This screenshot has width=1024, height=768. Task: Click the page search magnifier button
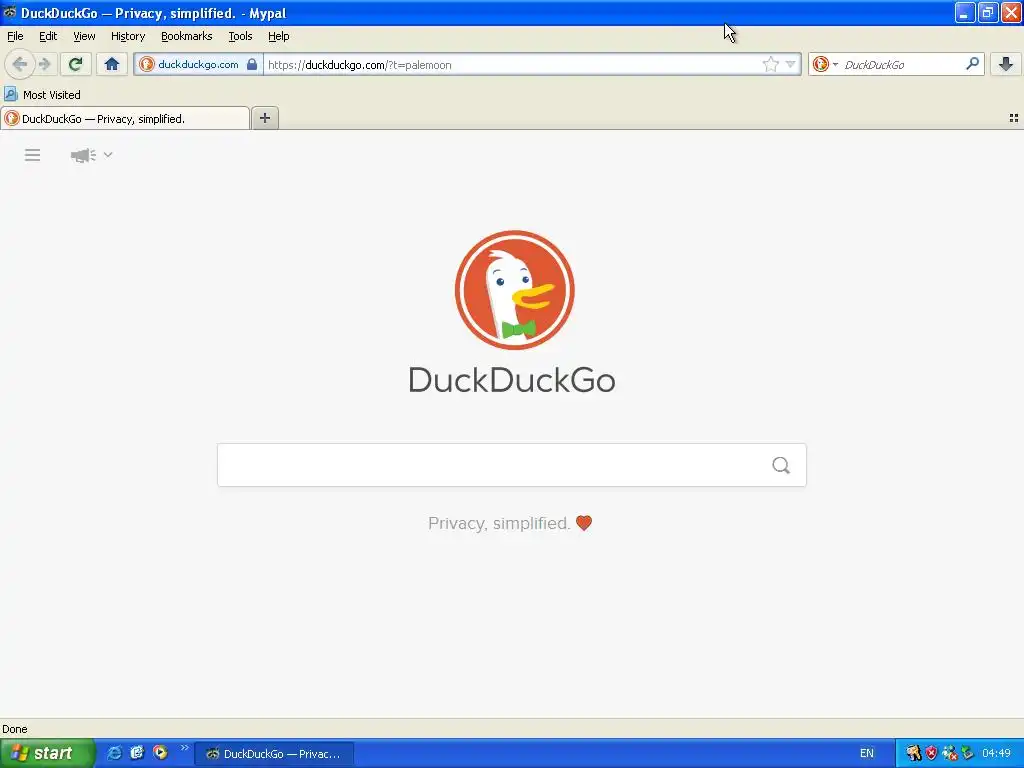click(x=780, y=465)
